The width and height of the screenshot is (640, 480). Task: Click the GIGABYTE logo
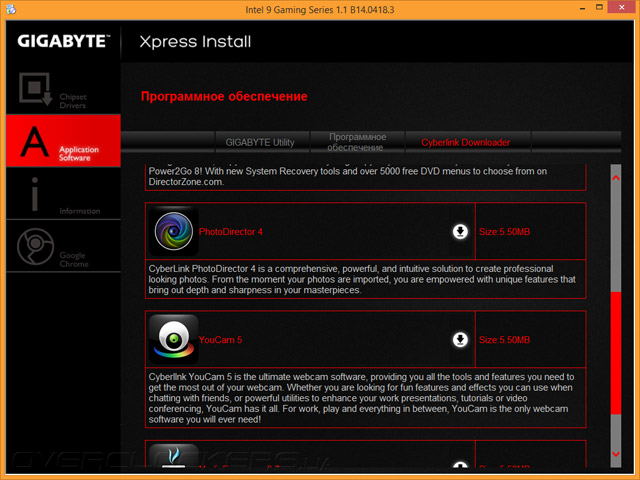(64, 41)
